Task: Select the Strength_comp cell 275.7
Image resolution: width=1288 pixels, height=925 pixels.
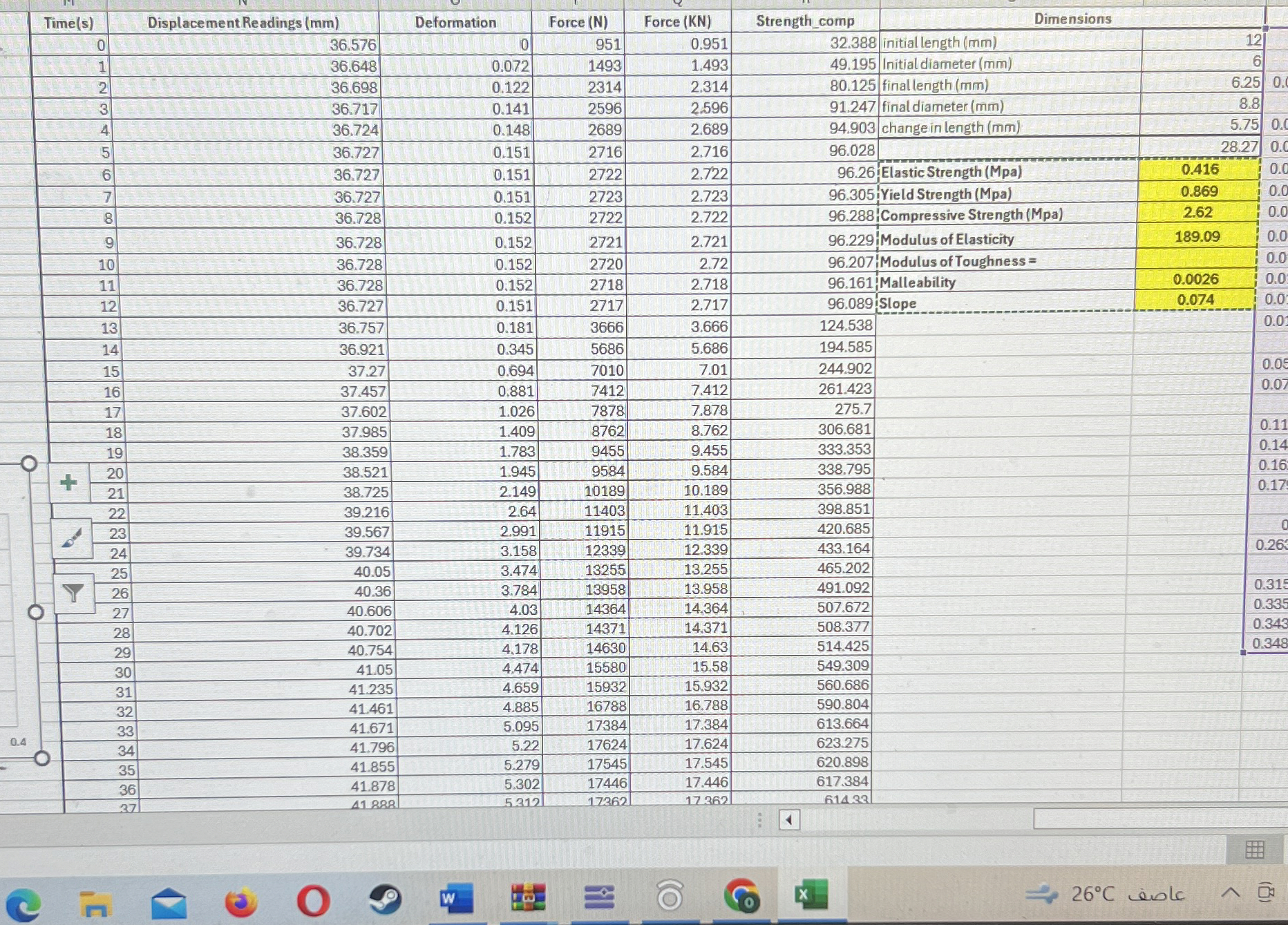Action: 802,409
